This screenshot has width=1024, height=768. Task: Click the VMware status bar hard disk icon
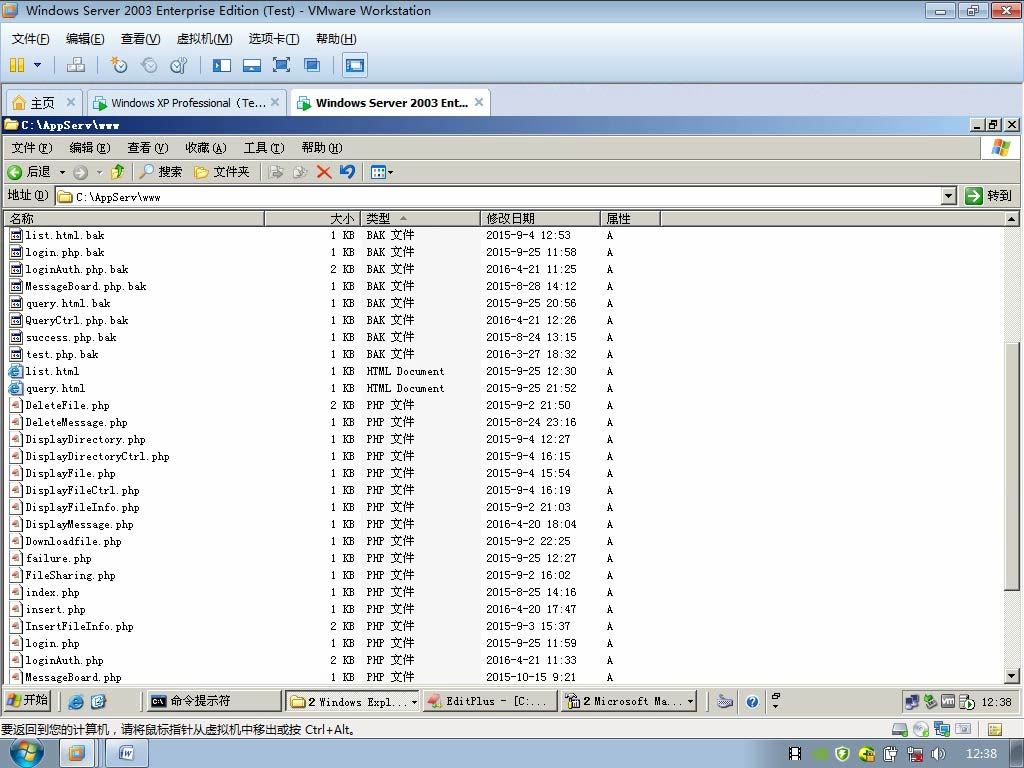(899, 729)
